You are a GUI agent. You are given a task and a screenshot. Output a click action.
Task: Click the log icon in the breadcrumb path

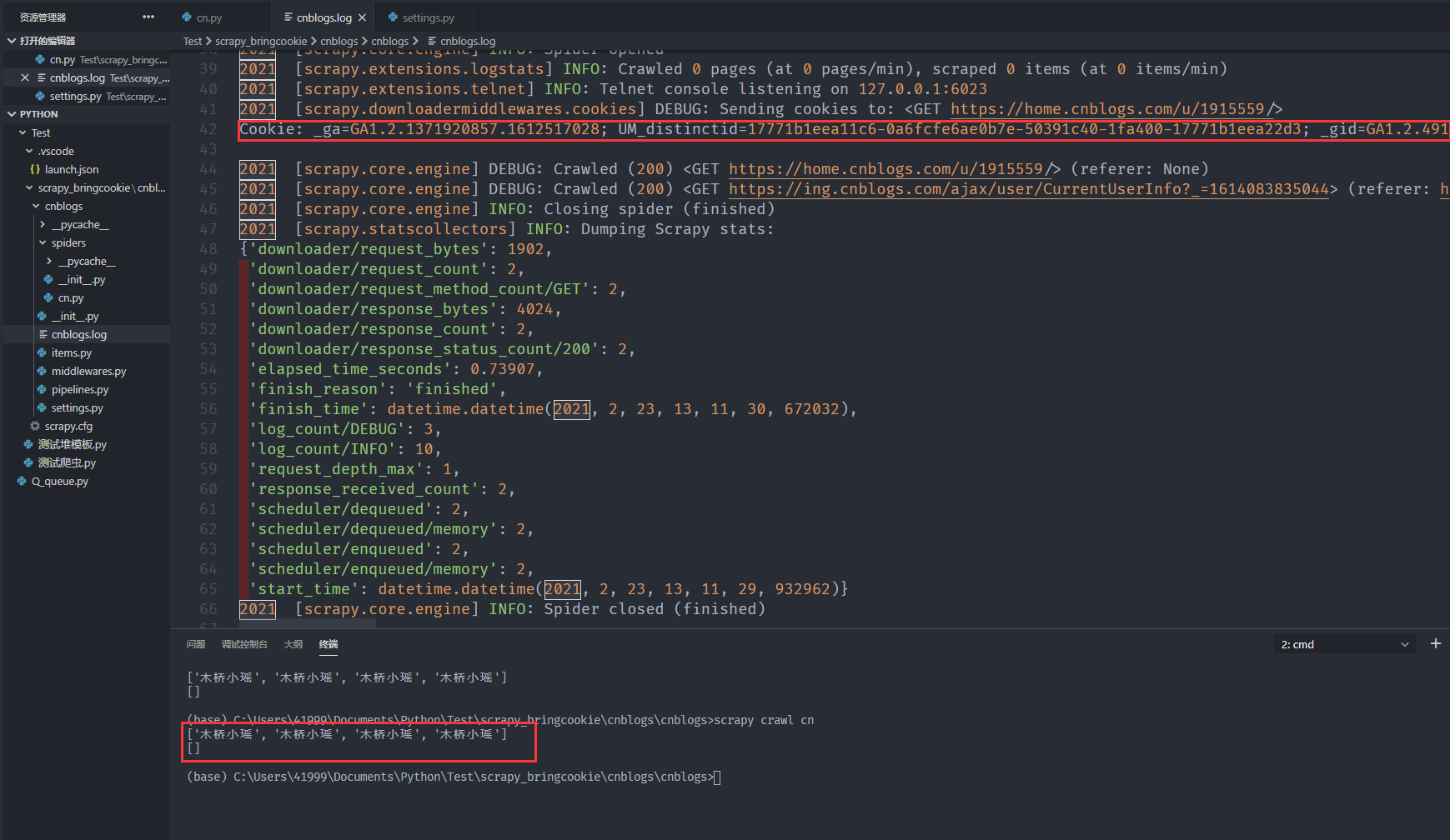pos(432,41)
